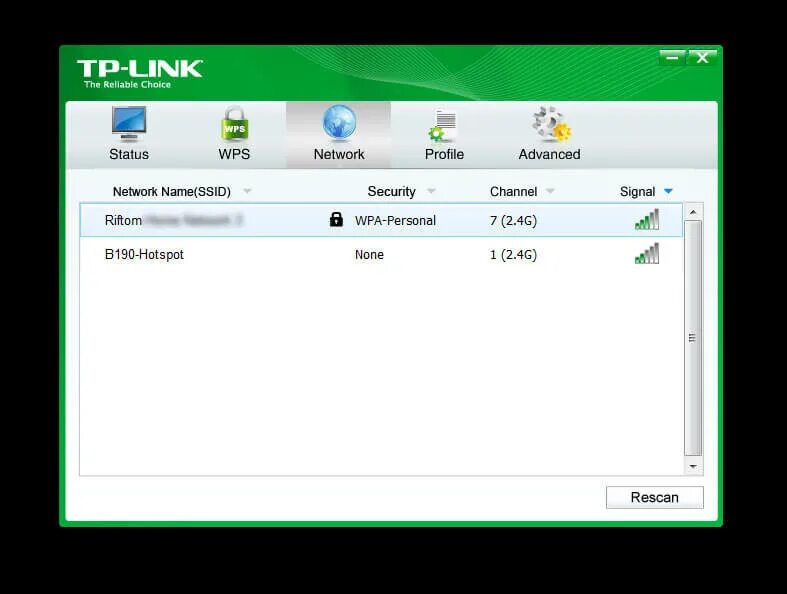The width and height of the screenshot is (787, 594).
Task: Sort by Signal column blue arrow
Action: (668, 191)
